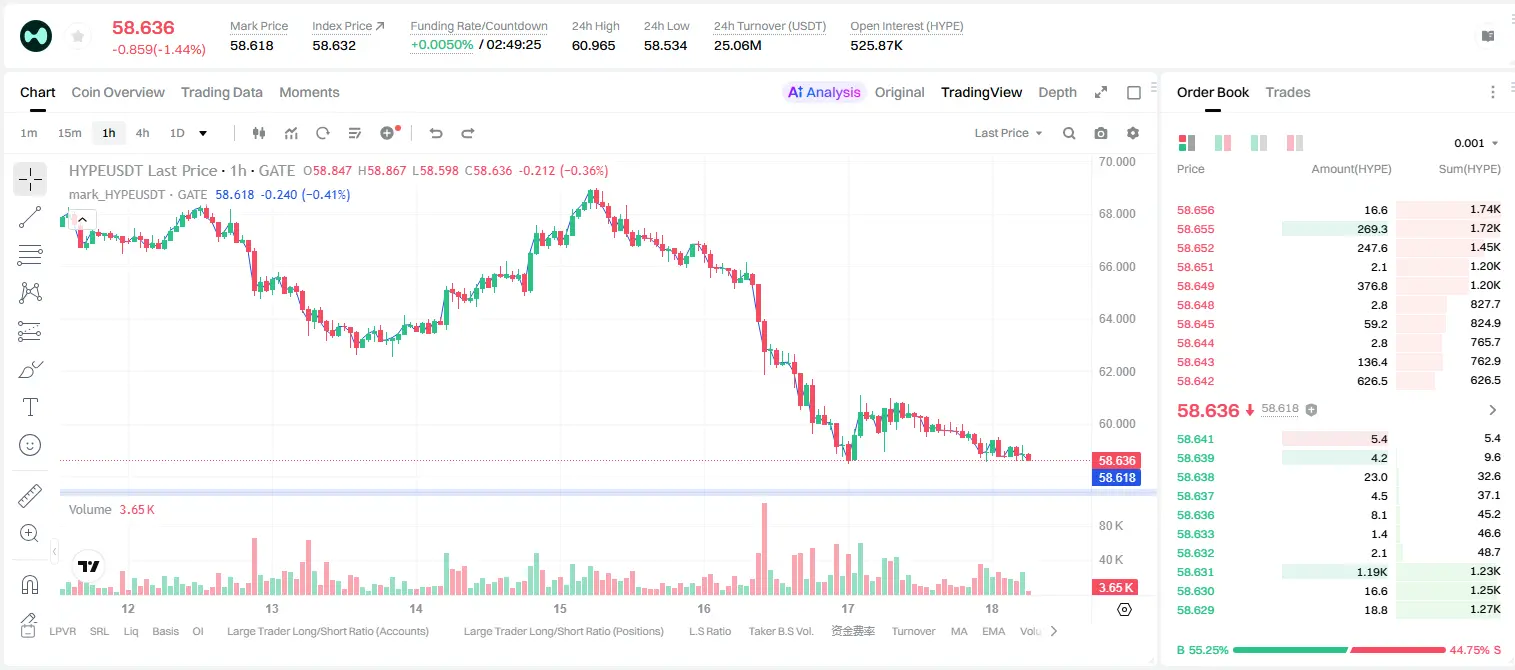Add HYPE to favorites with star
The height and width of the screenshot is (670, 1515).
(x=77, y=37)
